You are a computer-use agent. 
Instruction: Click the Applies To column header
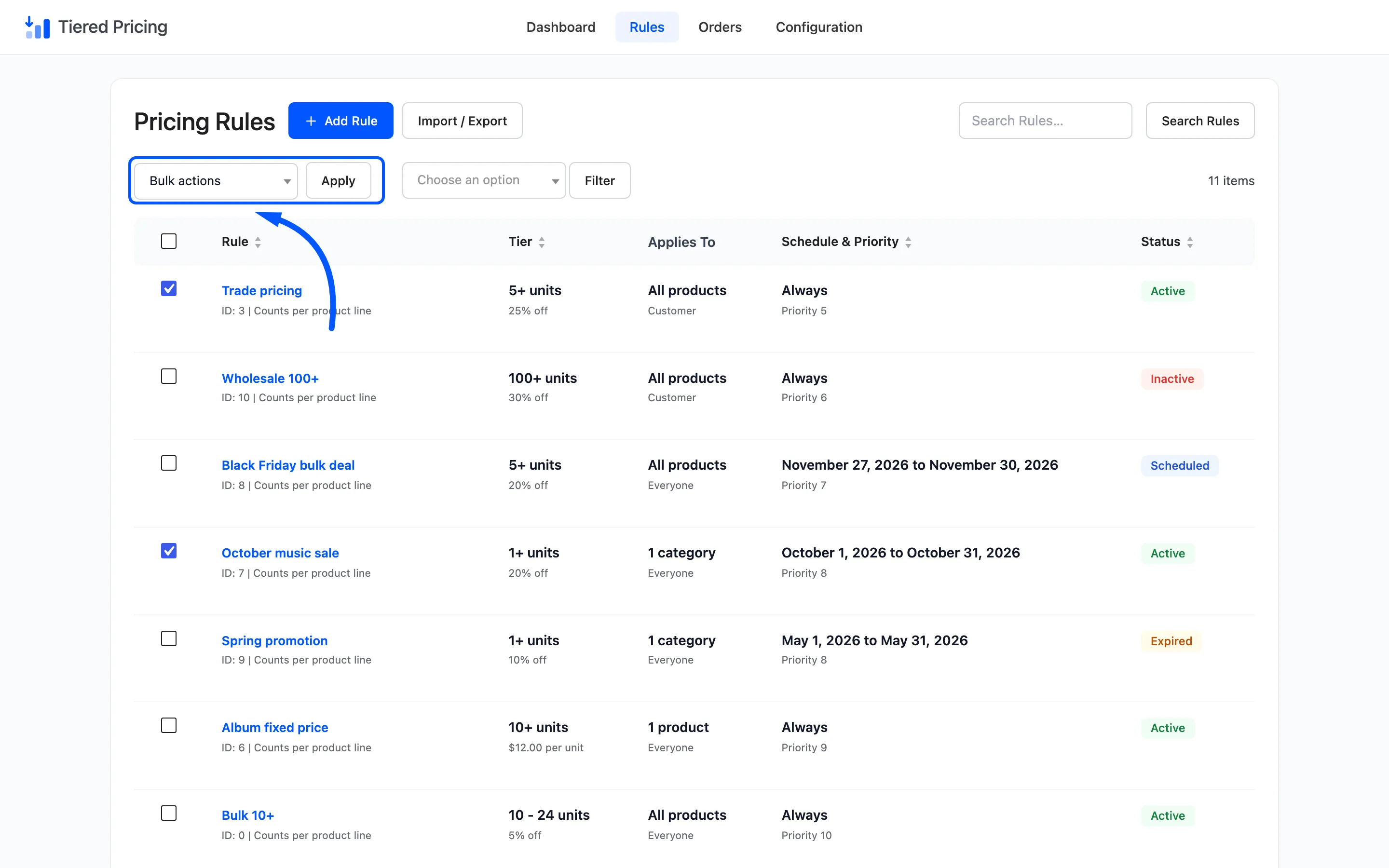pos(681,242)
